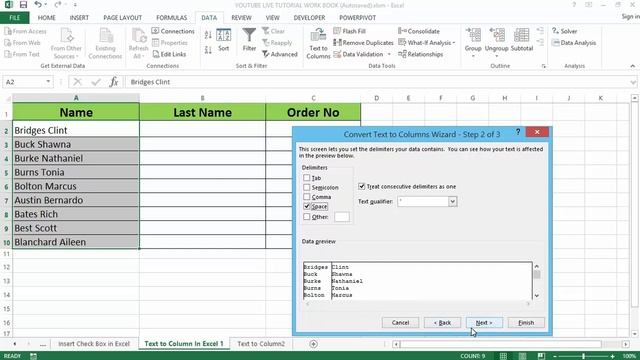Image resolution: width=640 pixels, height=360 pixels.
Task: Open Data Analysis tool
Action: [574, 42]
